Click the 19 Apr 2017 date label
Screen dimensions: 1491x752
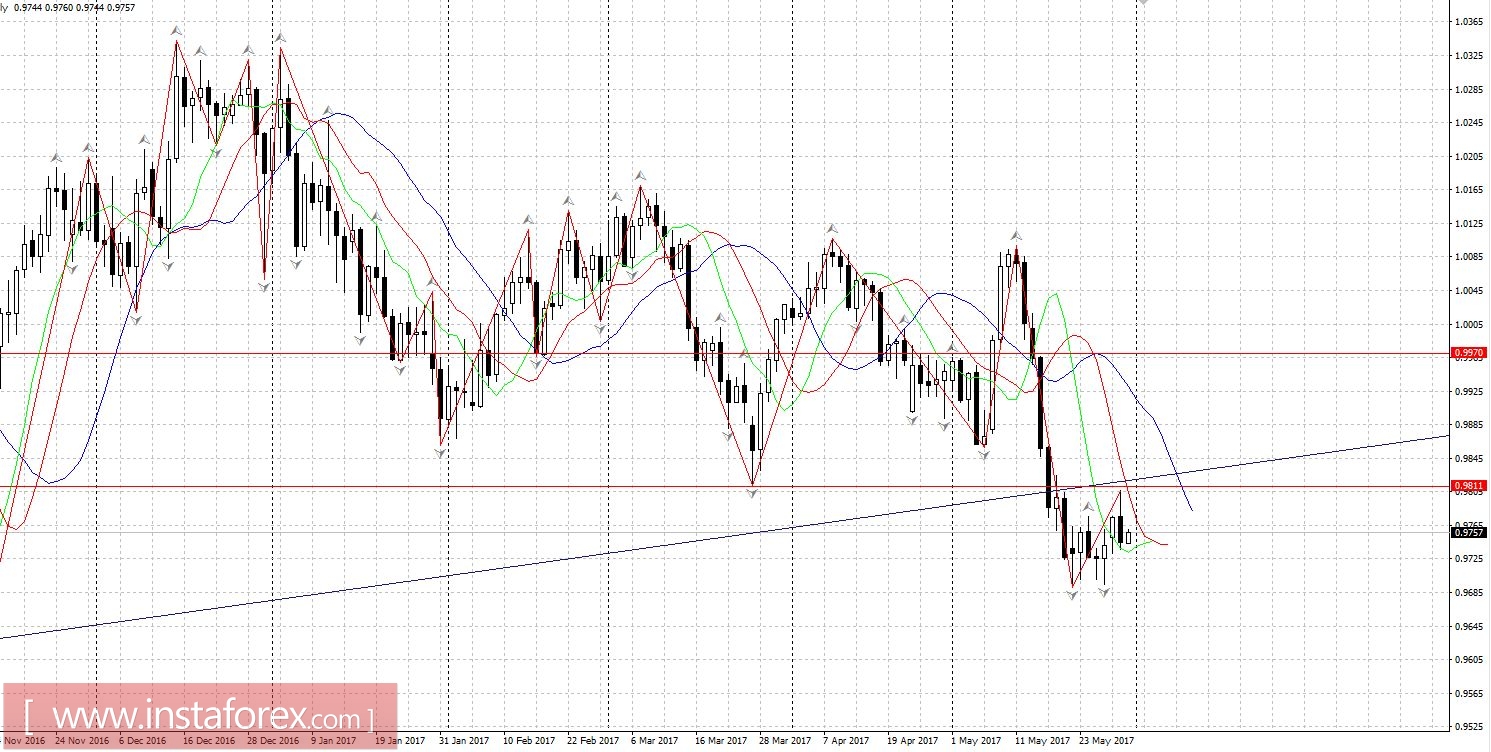(913, 741)
